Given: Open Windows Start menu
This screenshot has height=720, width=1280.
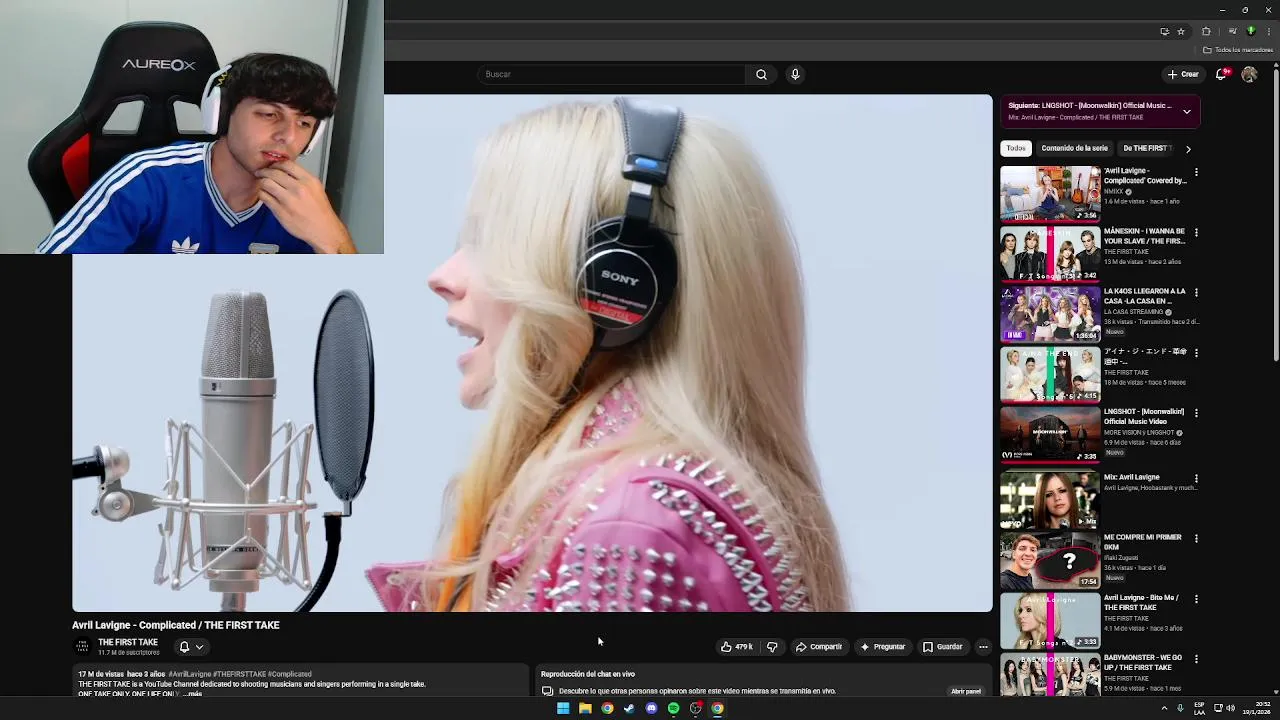Looking at the screenshot, I should pyautogui.click(x=563, y=708).
